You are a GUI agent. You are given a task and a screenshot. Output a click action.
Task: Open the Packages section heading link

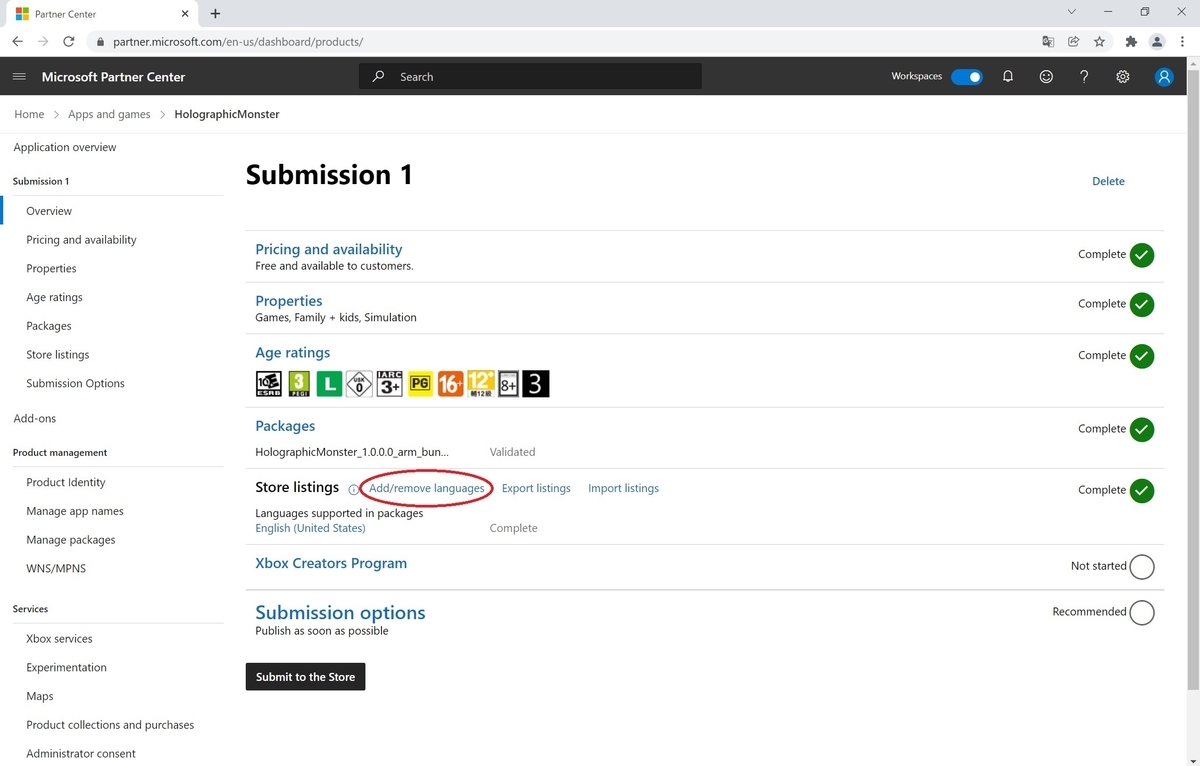tap(285, 427)
